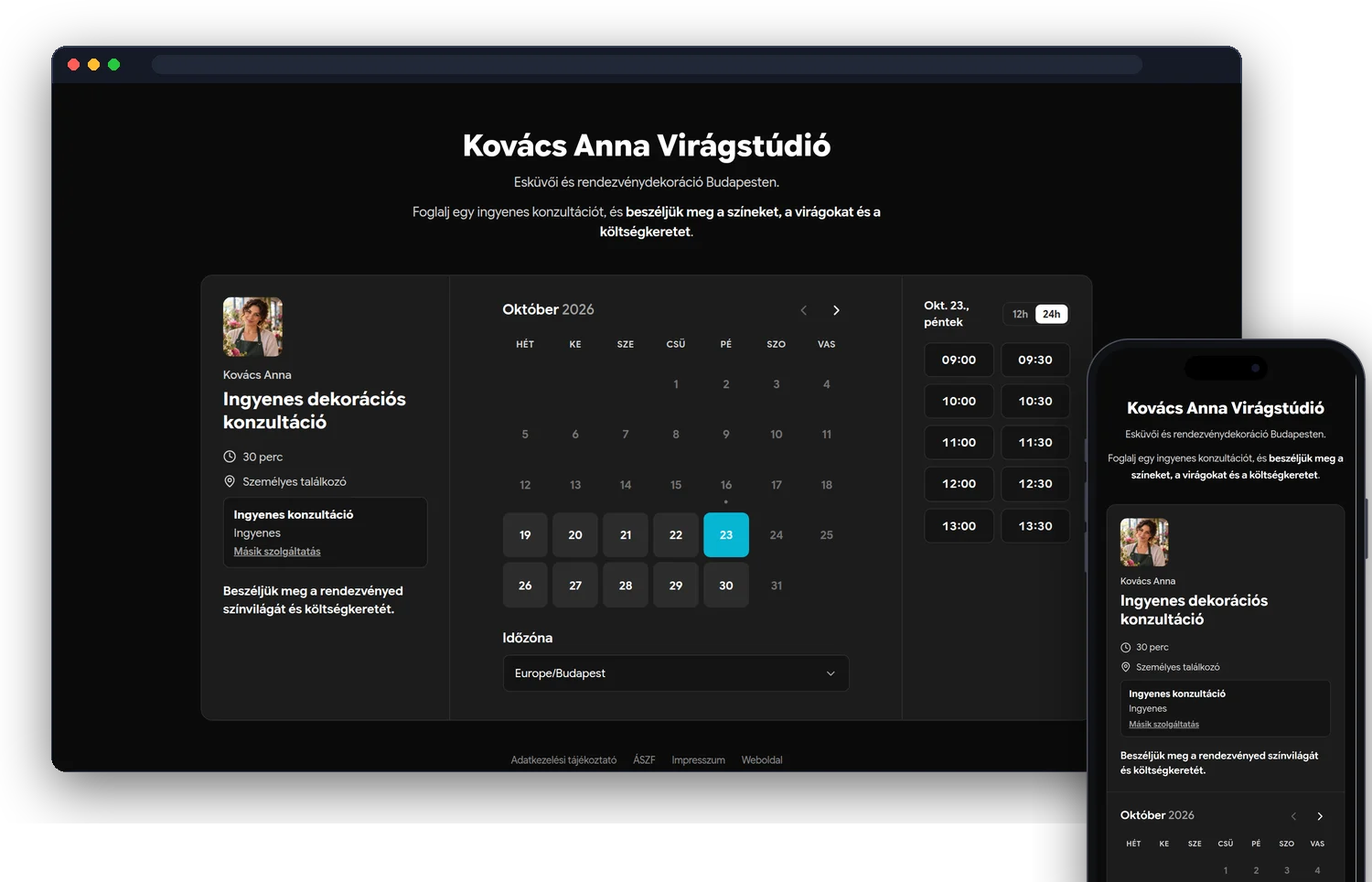Open Weboldal footer link
The width and height of the screenshot is (1372, 882).
coord(762,760)
